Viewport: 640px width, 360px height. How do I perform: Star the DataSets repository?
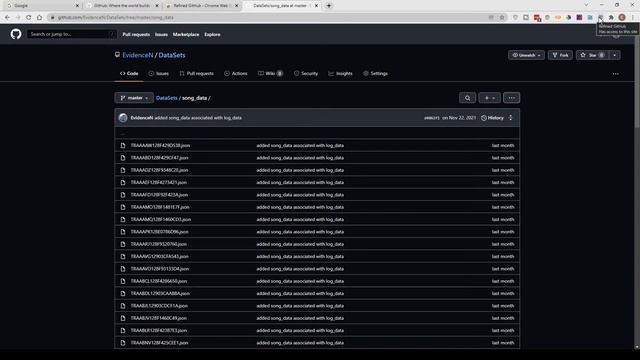click(x=592, y=55)
